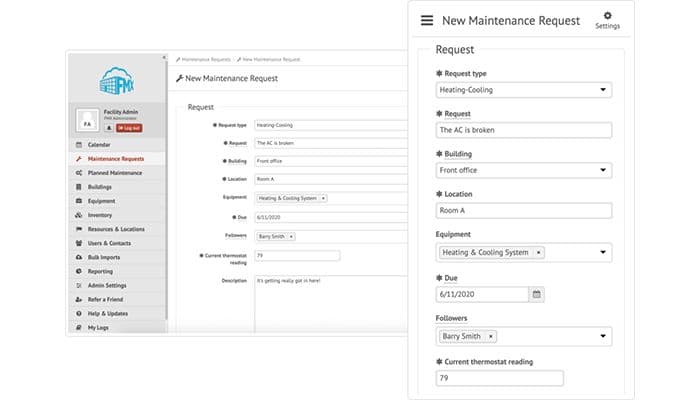Click the FMX logo in sidebar

click(x=117, y=81)
